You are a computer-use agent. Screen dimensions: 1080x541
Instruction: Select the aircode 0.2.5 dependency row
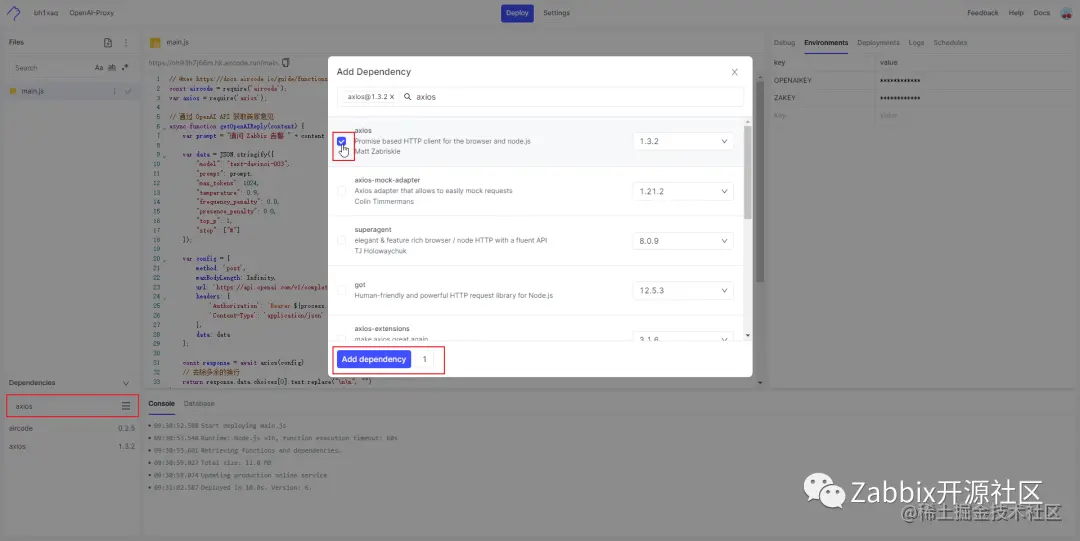(72, 428)
